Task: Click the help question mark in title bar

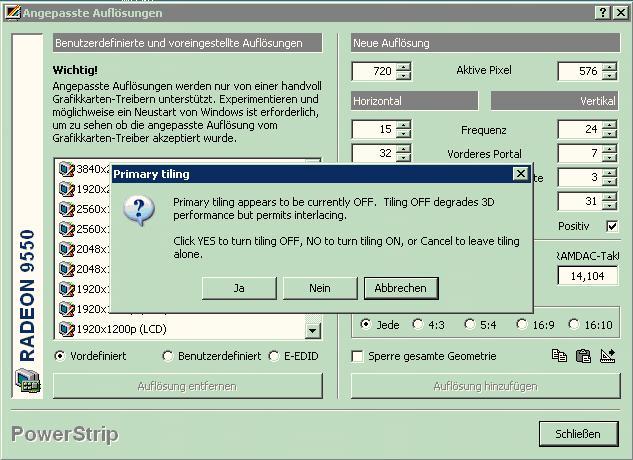Action: [x=602, y=13]
